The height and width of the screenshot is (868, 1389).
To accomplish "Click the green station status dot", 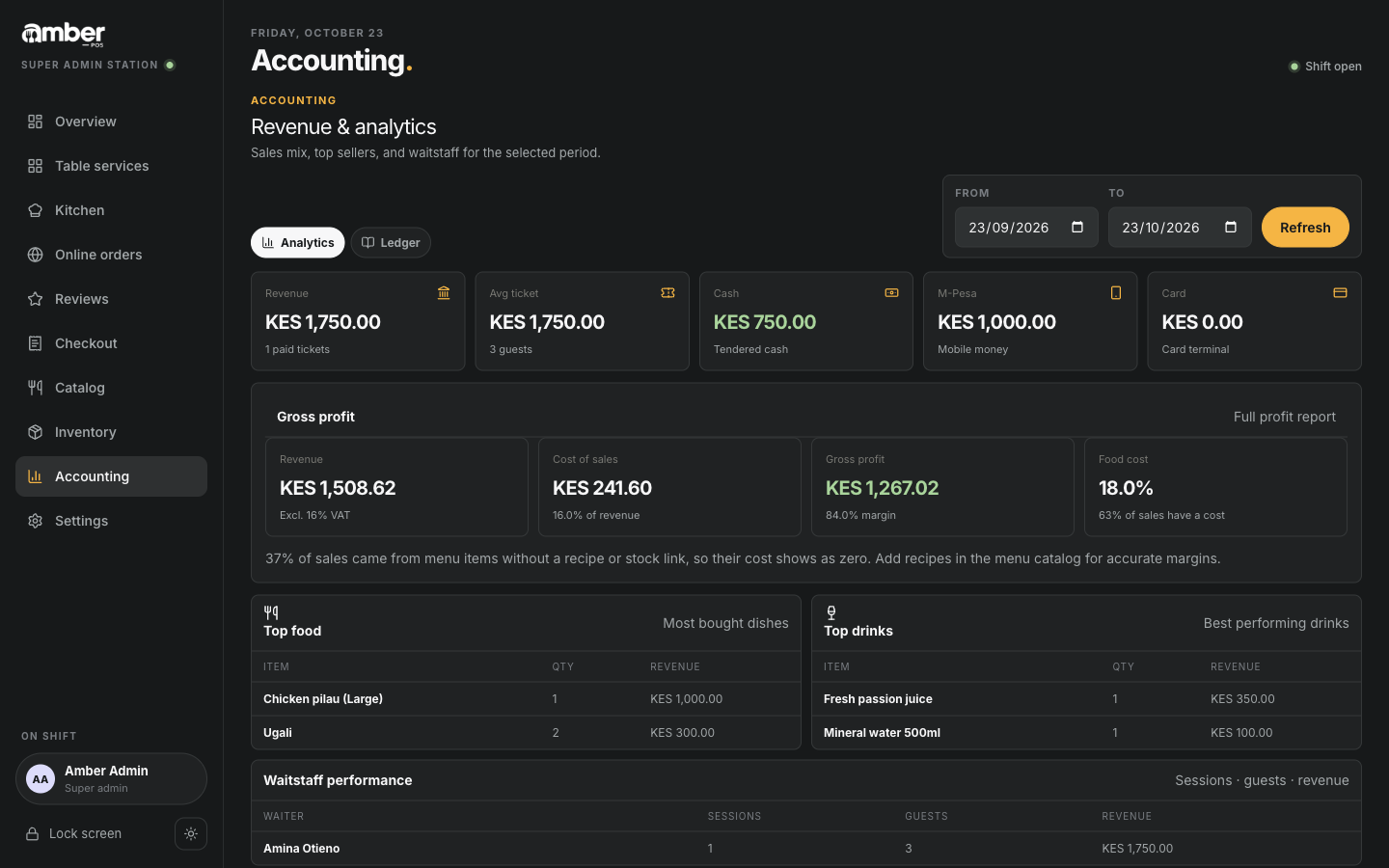I will (170, 66).
